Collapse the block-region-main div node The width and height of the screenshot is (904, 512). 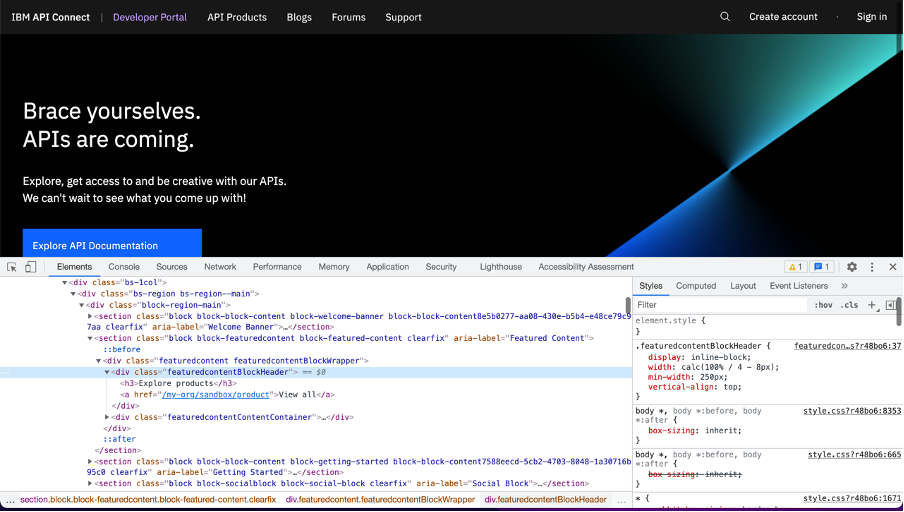point(82,305)
